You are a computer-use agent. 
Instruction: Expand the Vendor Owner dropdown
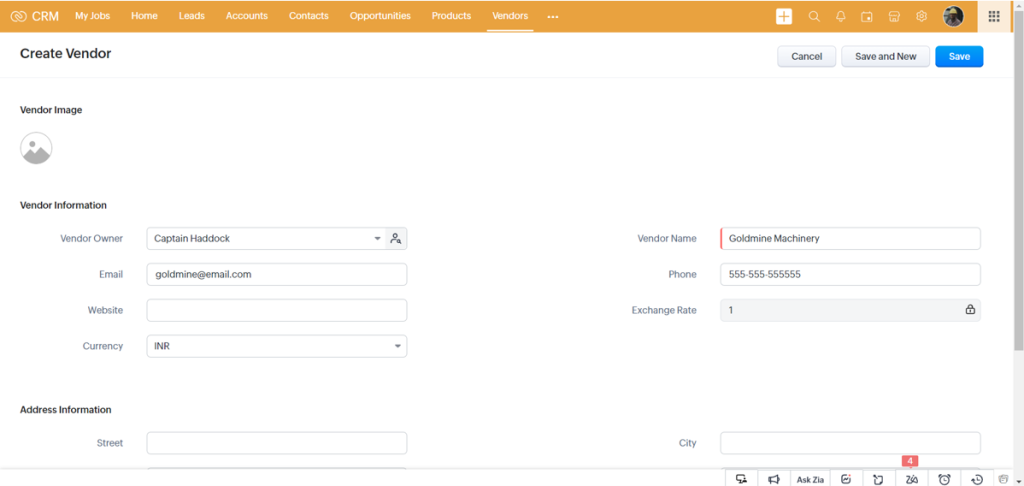(377, 239)
